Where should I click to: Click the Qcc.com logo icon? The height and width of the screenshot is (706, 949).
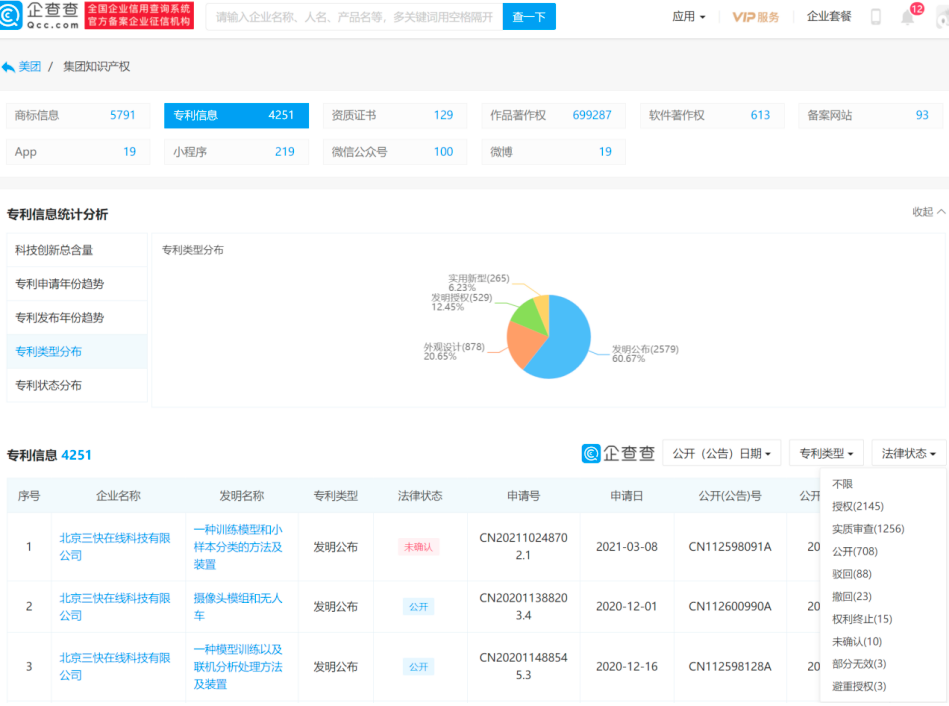coord(10,16)
